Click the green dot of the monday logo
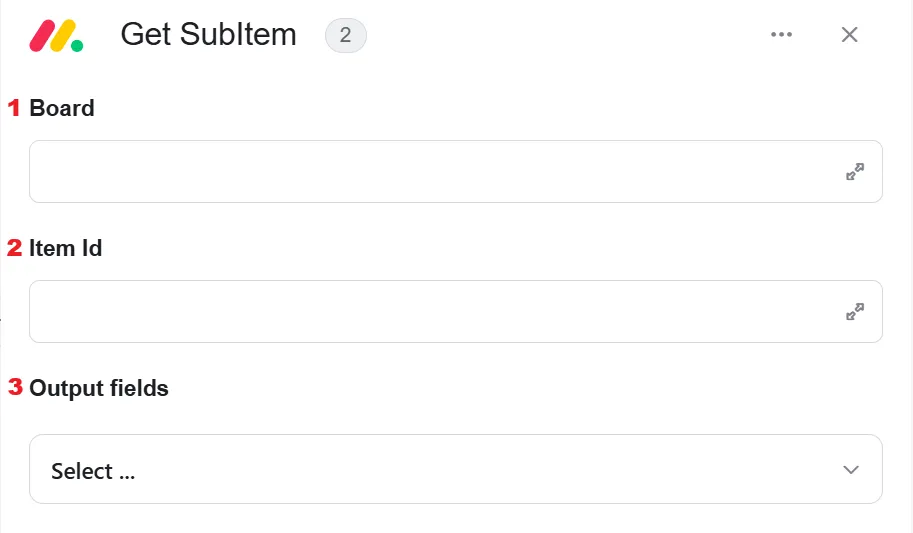The width and height of the screenshot is (913, 533). [77, 45]
